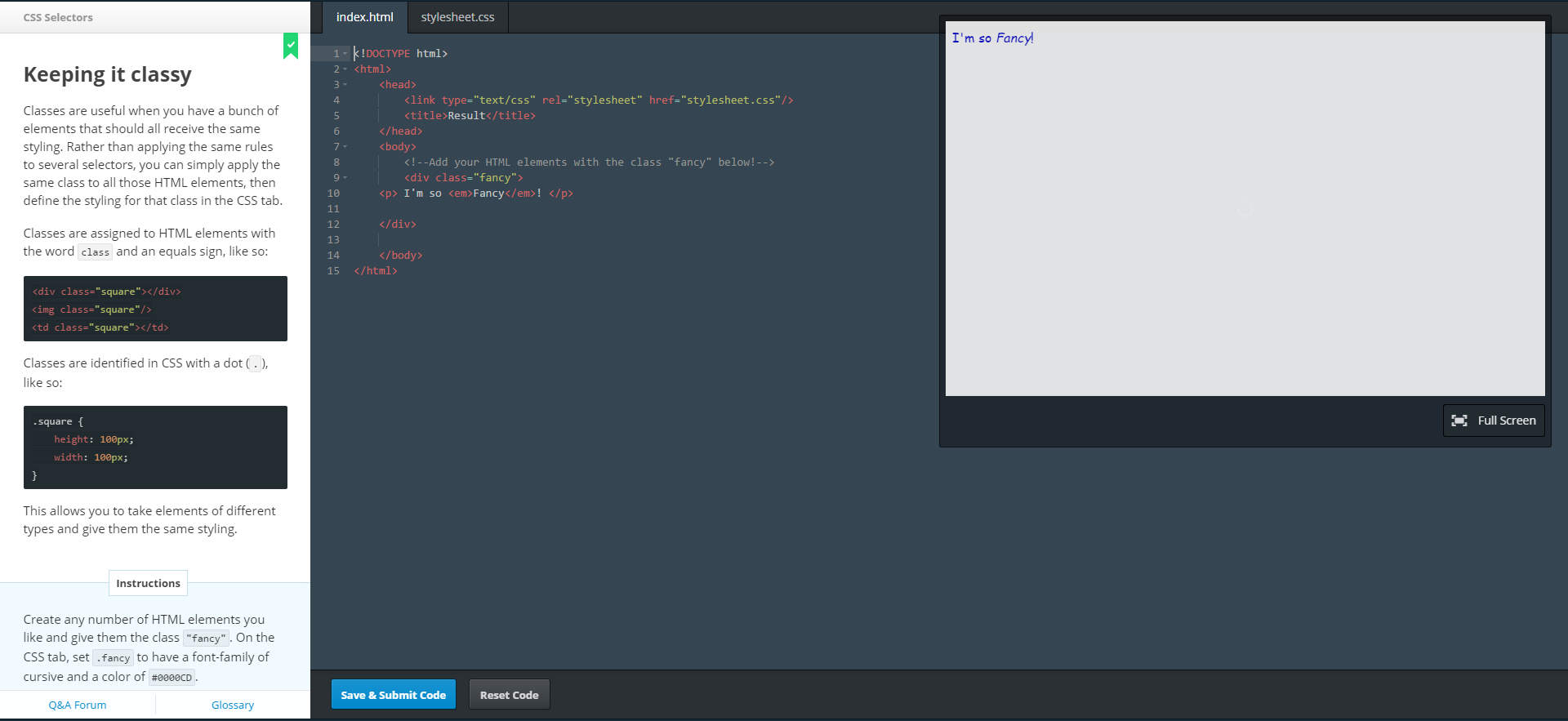The image size is (1568, 721).
Task: Open the Q&A Forum link
Action: pyautogui.click(x=78, y=705)
